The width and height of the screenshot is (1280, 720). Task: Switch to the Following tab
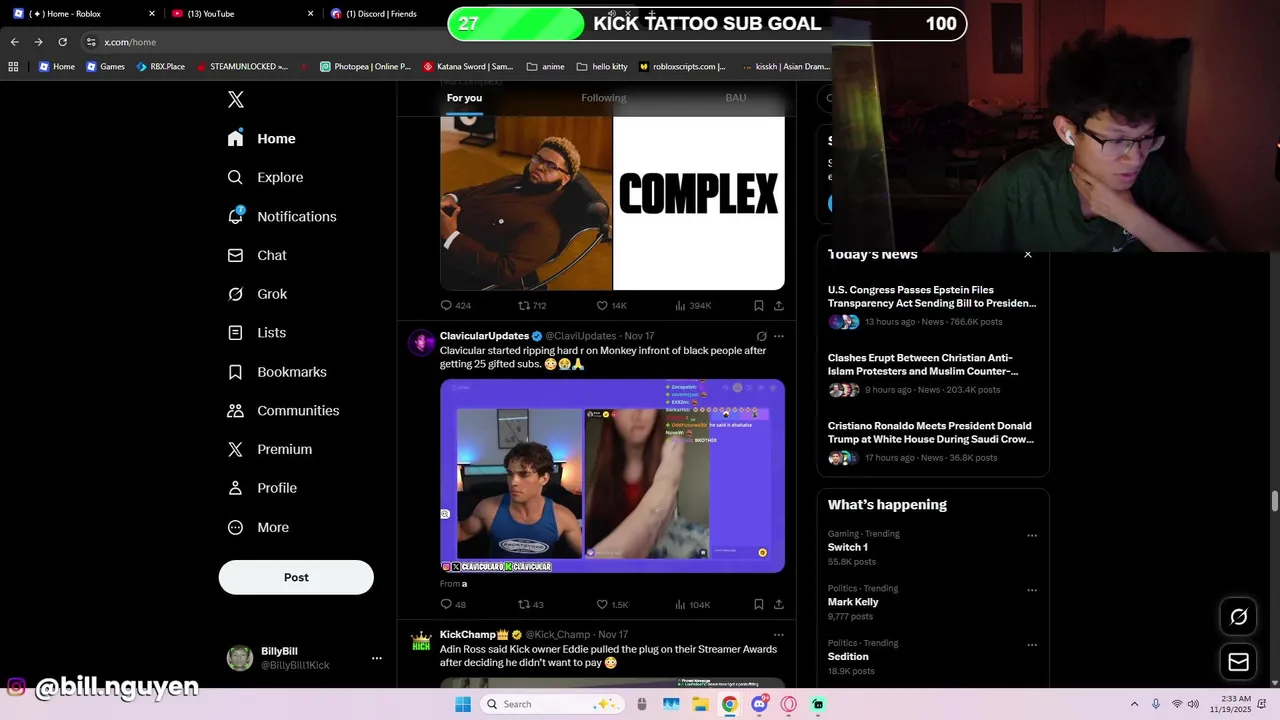[604, 98]
